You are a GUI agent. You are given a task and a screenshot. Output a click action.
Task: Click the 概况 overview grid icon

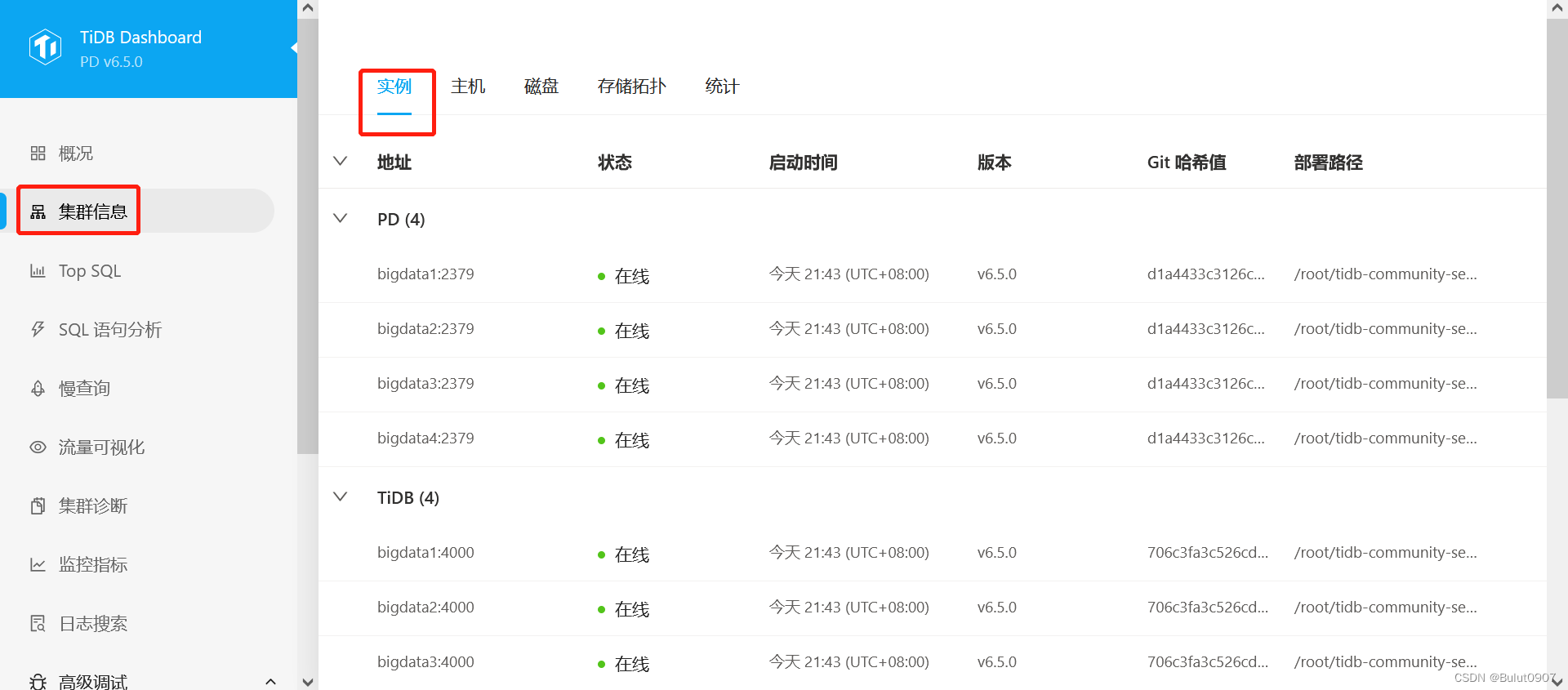[x=38, y=154]
